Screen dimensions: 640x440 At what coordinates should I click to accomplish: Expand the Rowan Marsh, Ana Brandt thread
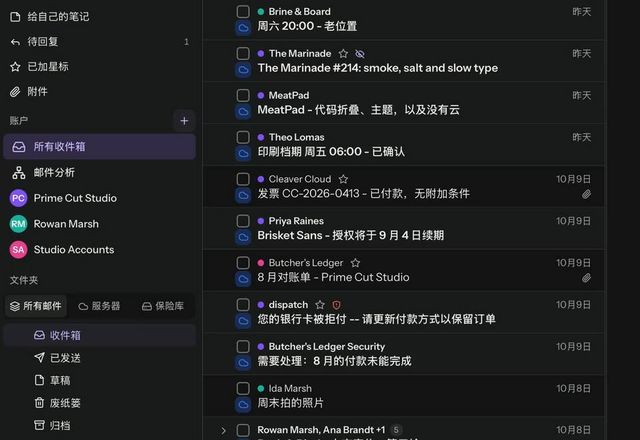[223, 431]
